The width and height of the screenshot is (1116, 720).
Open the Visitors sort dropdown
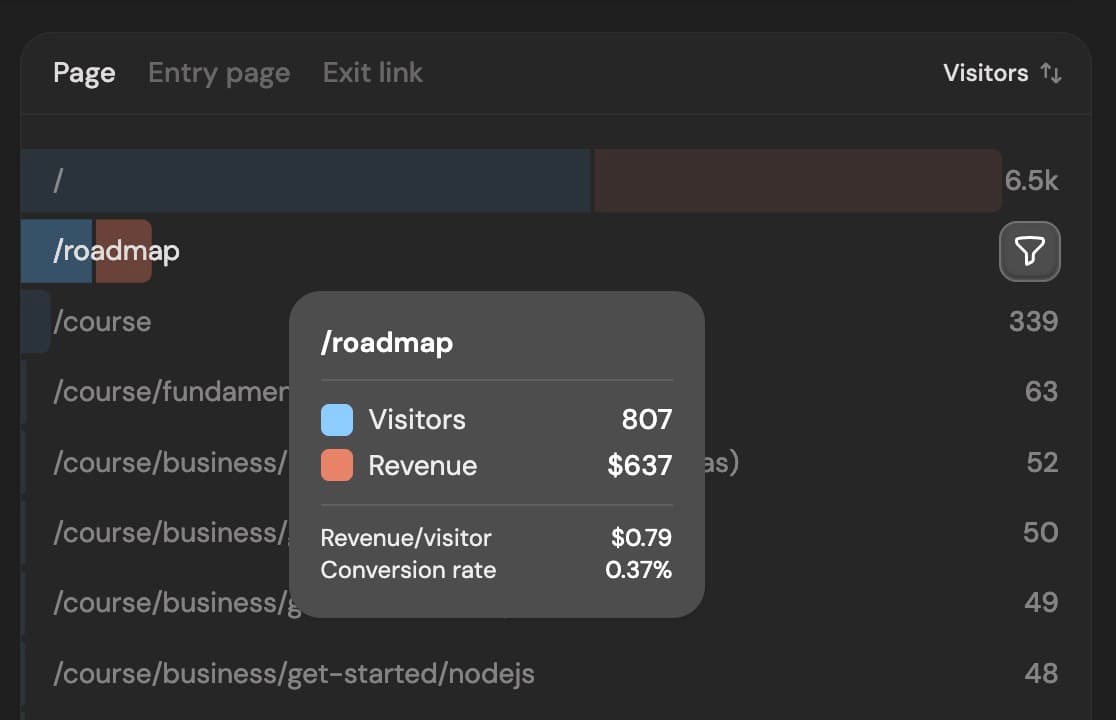tap(1002, 73)
